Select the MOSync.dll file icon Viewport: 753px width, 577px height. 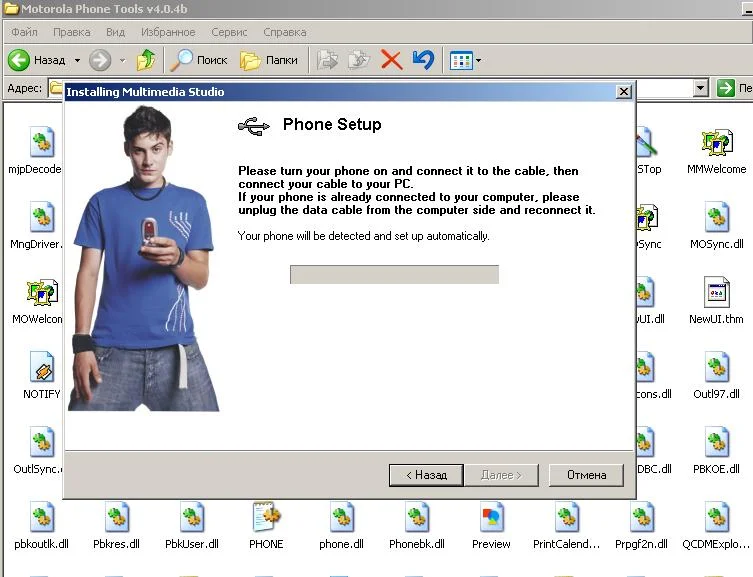(x=717, y=217)
